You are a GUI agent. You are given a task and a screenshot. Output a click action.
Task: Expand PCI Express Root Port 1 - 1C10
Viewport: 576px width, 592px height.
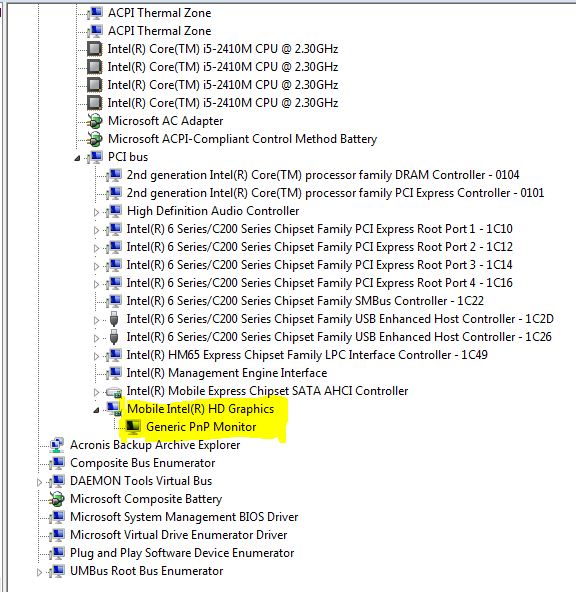click(x=96, y=230)
